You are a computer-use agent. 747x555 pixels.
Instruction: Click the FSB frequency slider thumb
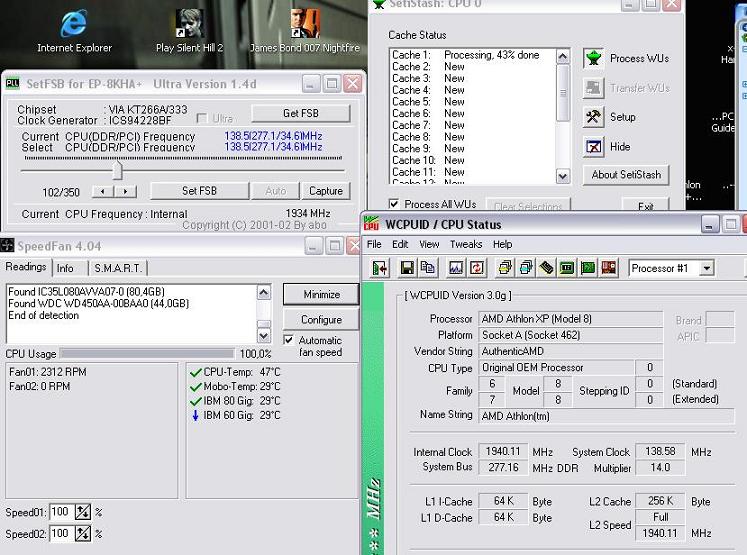(x=117, y=170)
